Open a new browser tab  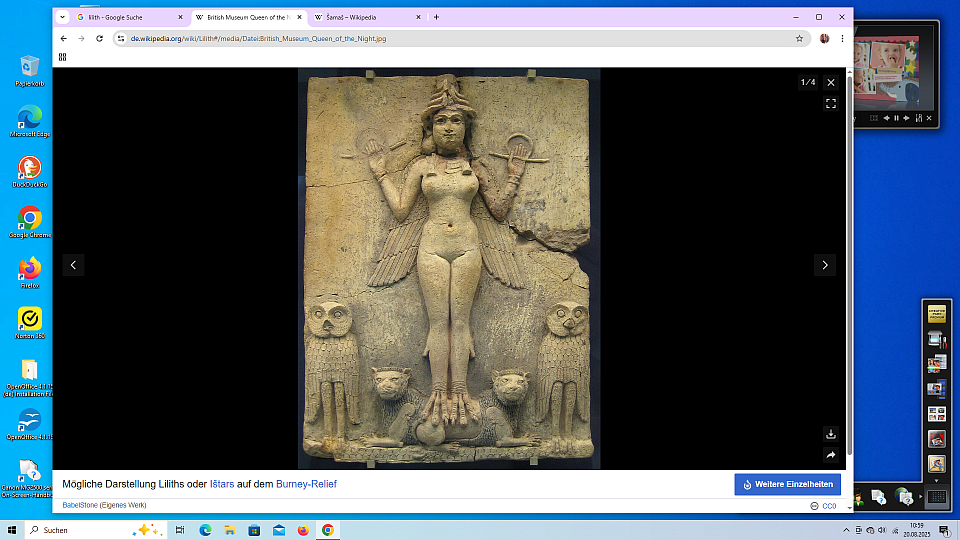coord(437,17)
